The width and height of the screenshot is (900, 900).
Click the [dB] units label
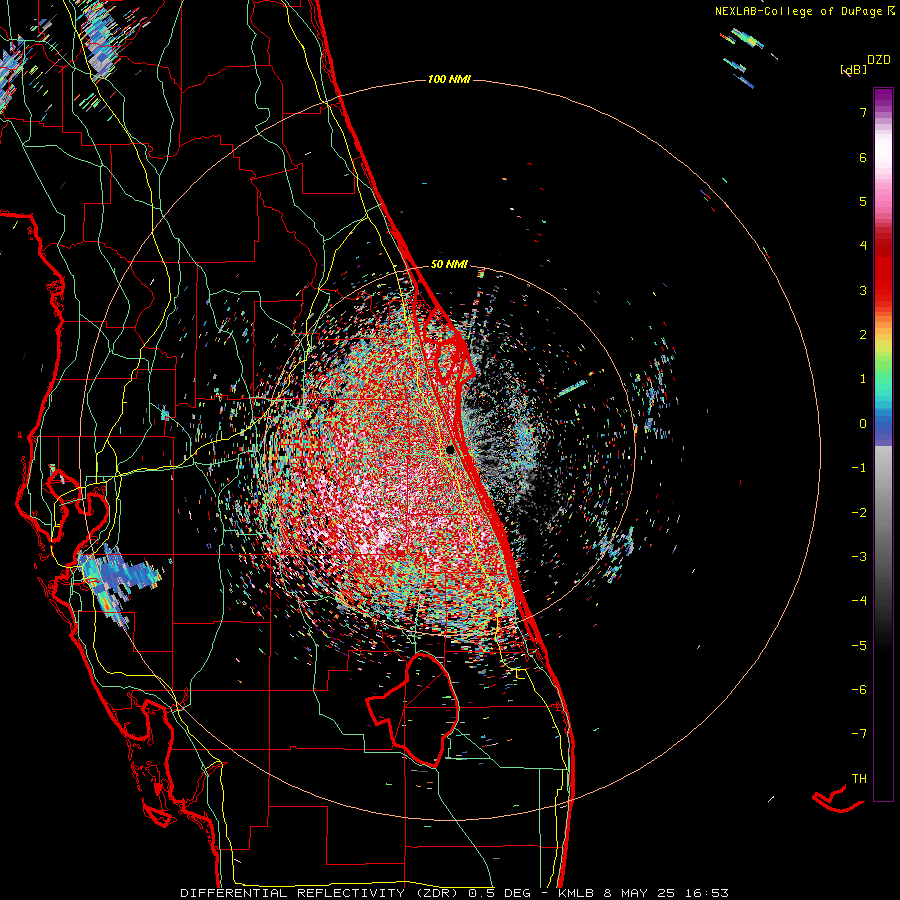(854, 70)
